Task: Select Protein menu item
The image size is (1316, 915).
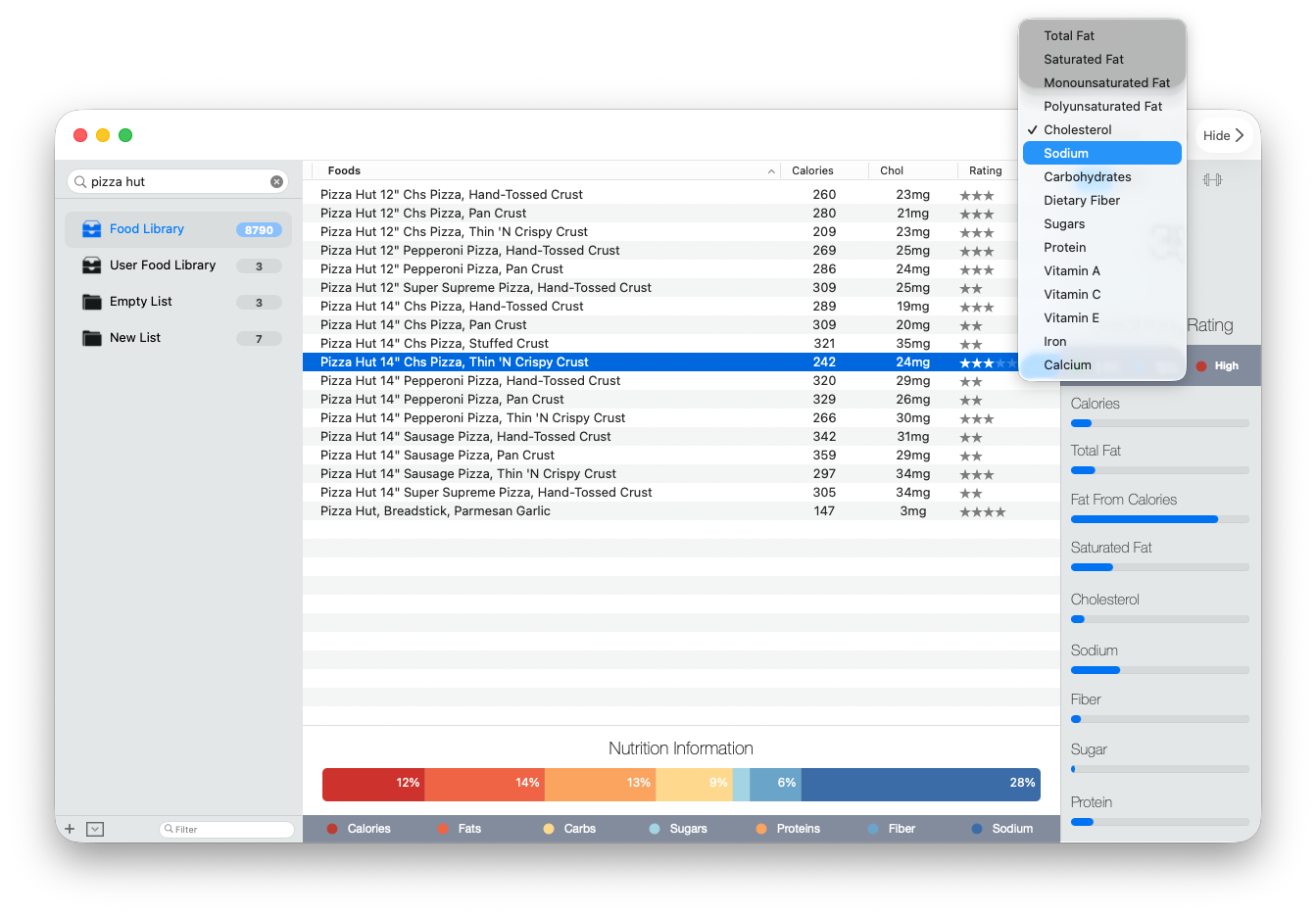Action: [x=1102, y=247]
